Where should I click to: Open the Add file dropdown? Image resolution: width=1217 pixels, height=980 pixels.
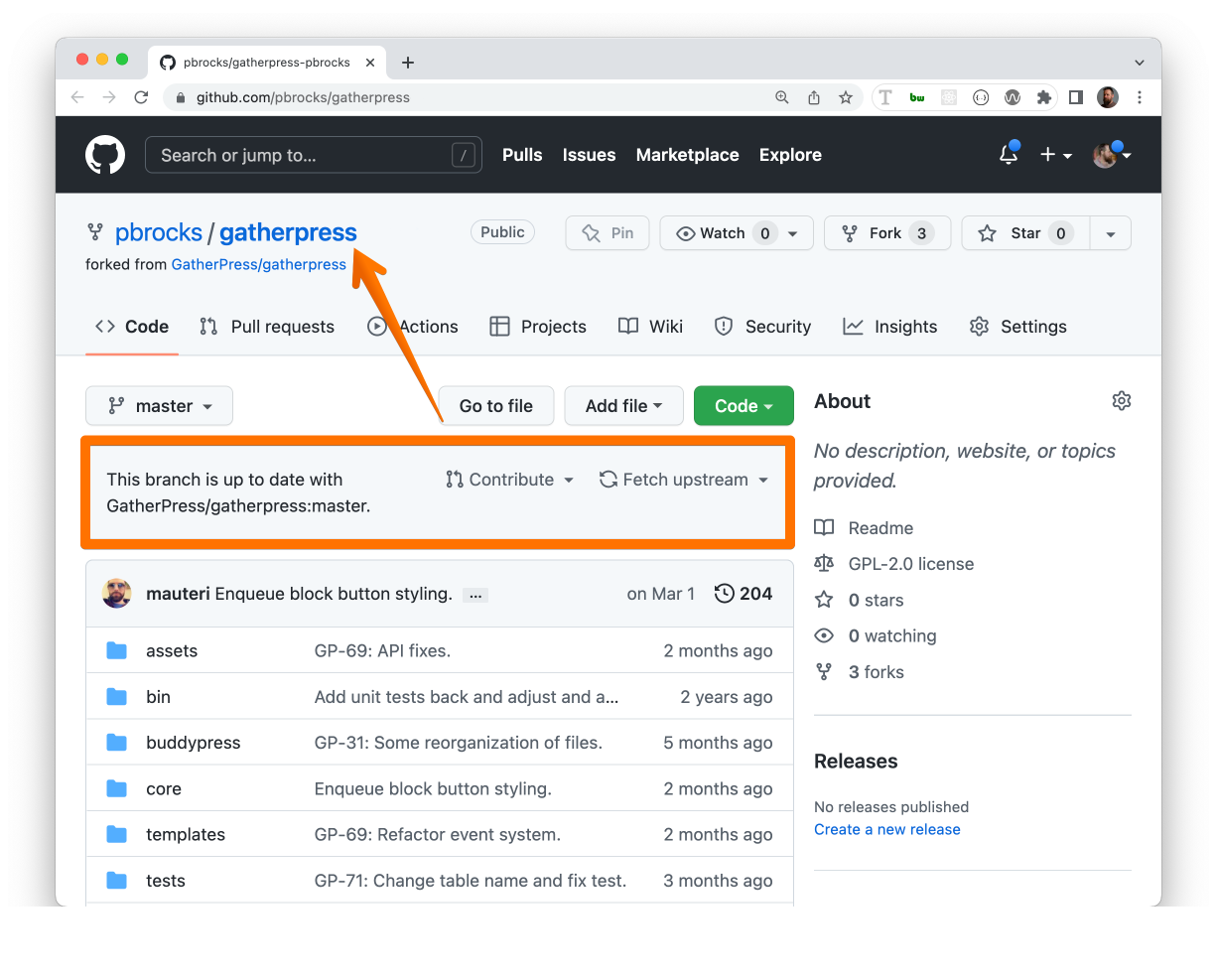tap(623, 406)
